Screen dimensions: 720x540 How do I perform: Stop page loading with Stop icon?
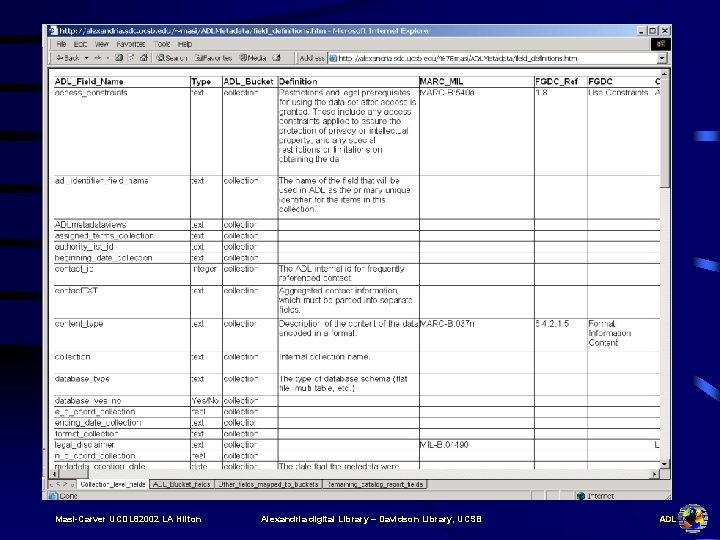point(119,58)
